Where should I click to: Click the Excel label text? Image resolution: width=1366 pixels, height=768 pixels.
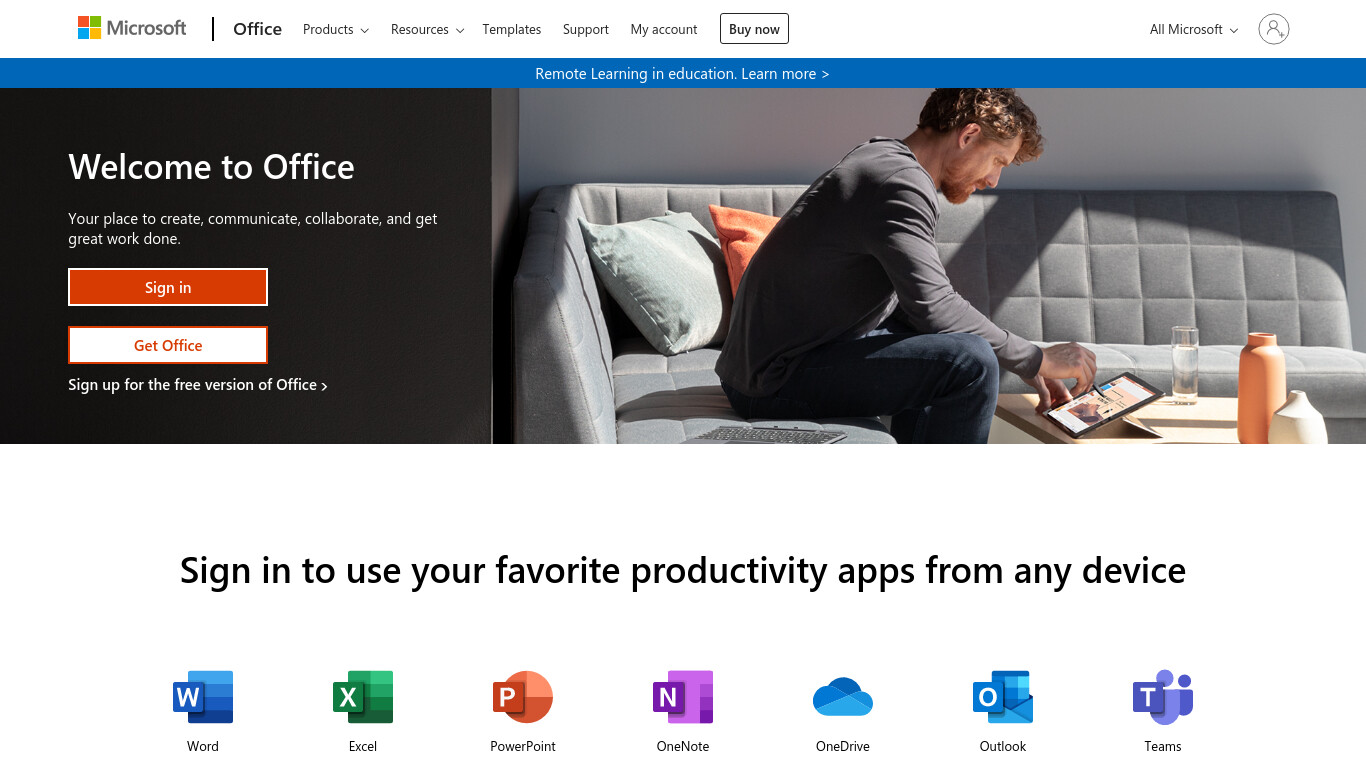pyautogui.click(x=363, y=746)
